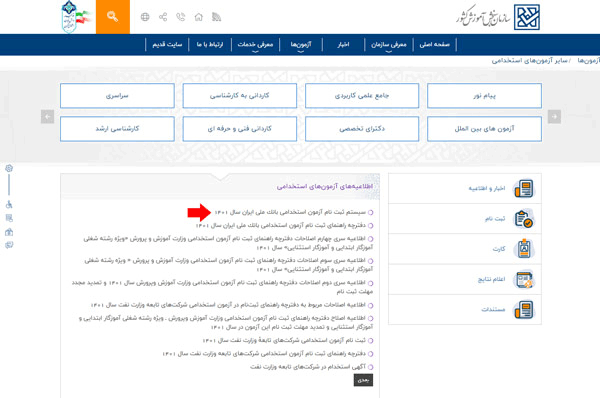Open دفترچه راهنمای وزارت نفت link
This screenshot has width=600, height=398.
pyautogui.click(x=264, y=354)
